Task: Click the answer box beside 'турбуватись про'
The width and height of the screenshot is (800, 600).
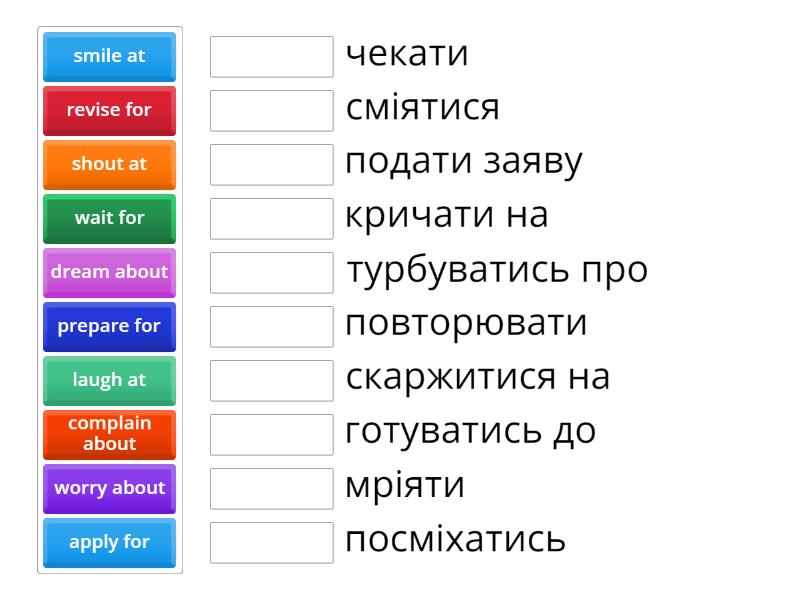Action: tap(271, 272)
